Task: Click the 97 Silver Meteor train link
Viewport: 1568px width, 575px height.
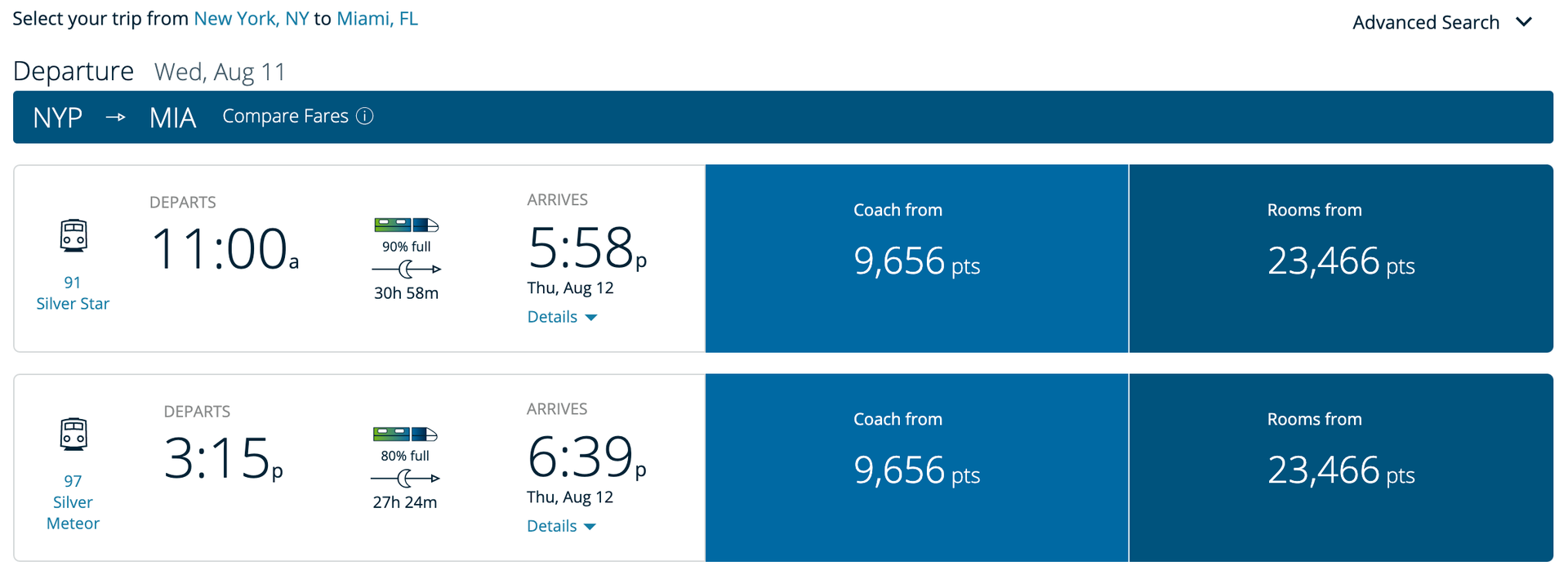Action: 73,501
